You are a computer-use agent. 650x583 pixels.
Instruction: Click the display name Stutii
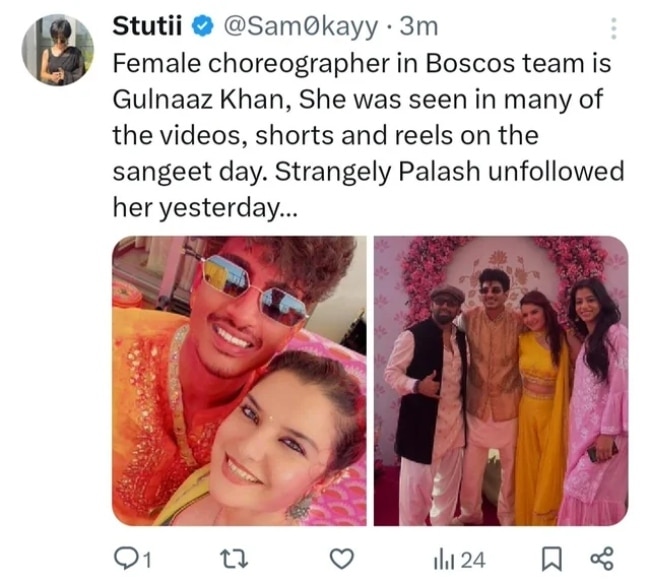pos(145,24)
